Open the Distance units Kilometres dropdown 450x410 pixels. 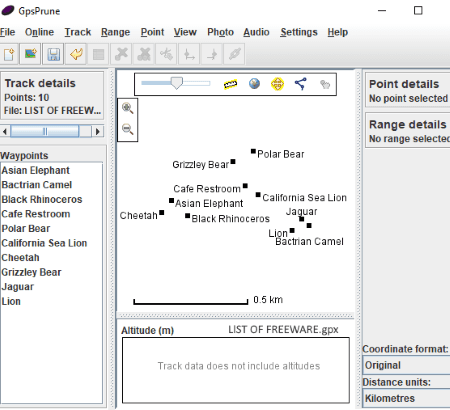click(x=406, y=398)
